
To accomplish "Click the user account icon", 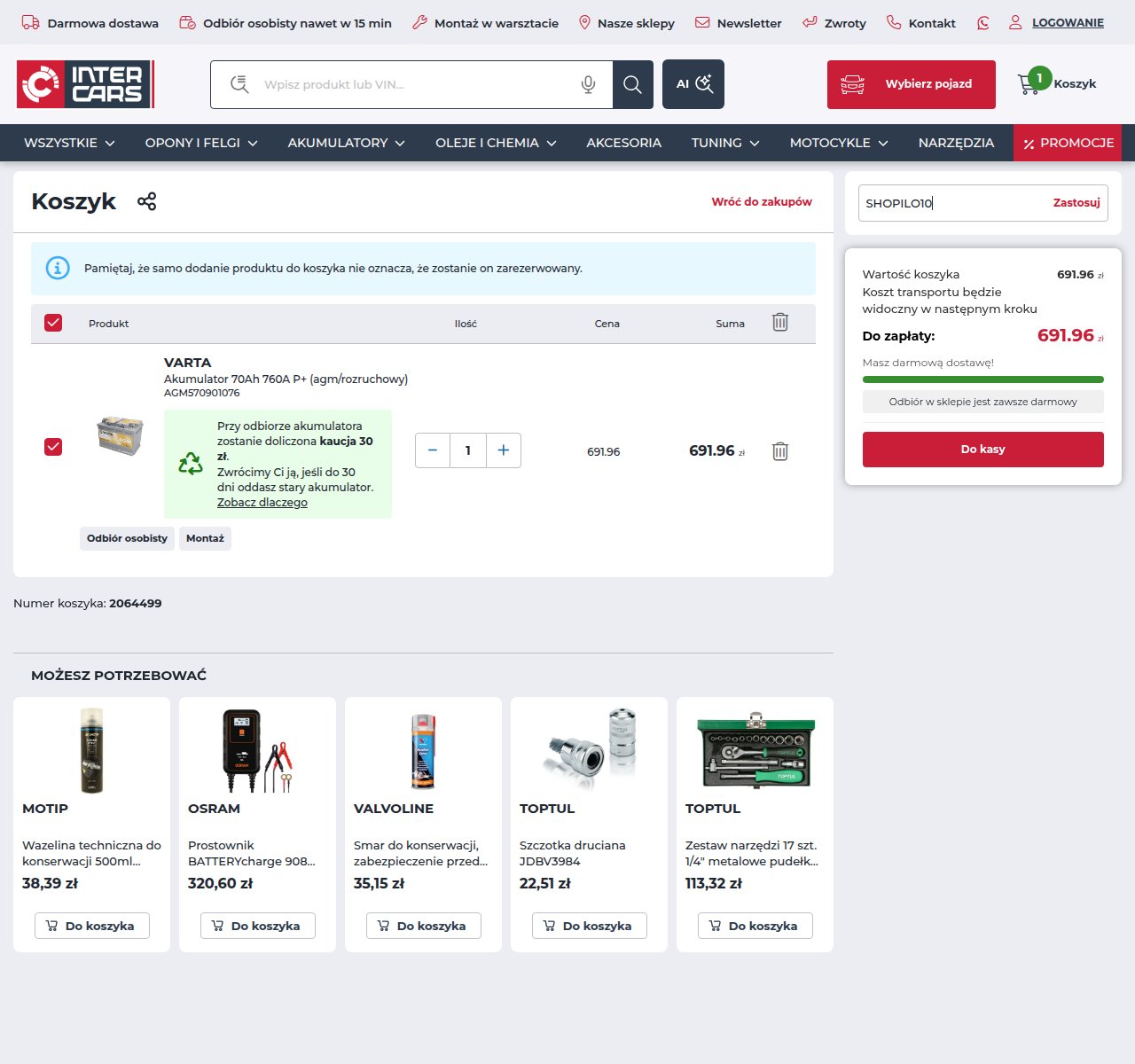I will tap(1015, 22).
